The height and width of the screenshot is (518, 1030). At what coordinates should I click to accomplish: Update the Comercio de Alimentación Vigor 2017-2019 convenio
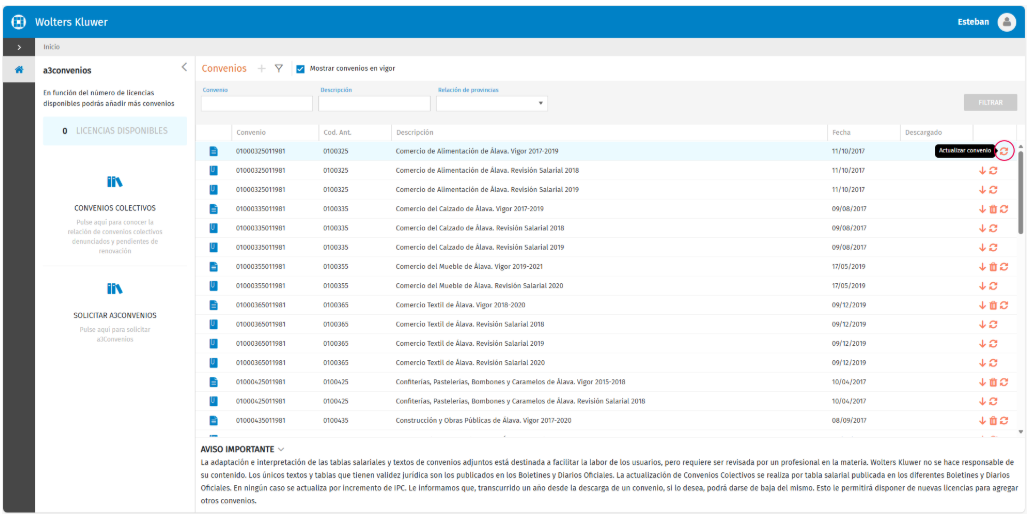click(1004, 151)
